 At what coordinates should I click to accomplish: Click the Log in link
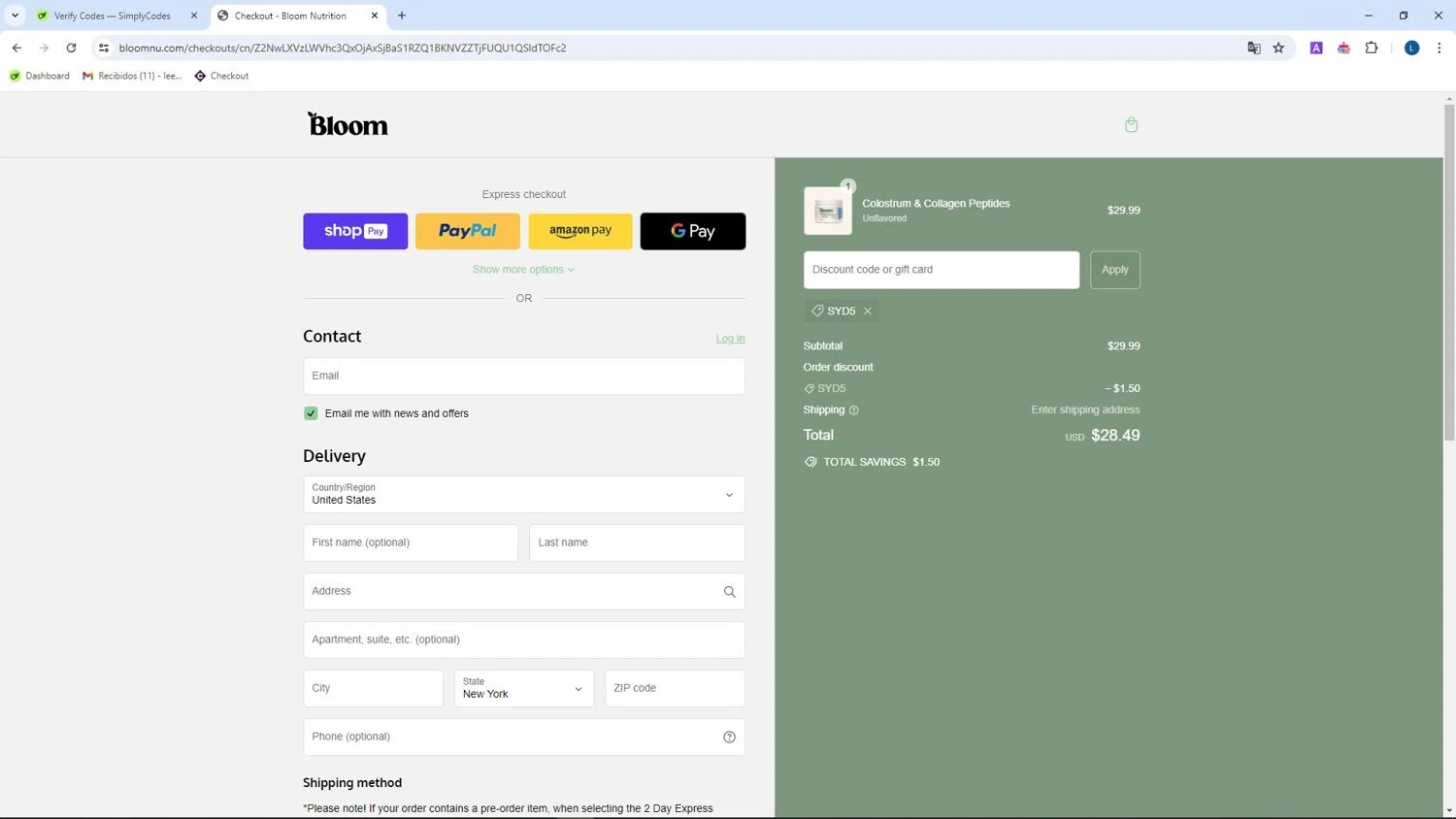pyautogui.click(x=730, y=339)
